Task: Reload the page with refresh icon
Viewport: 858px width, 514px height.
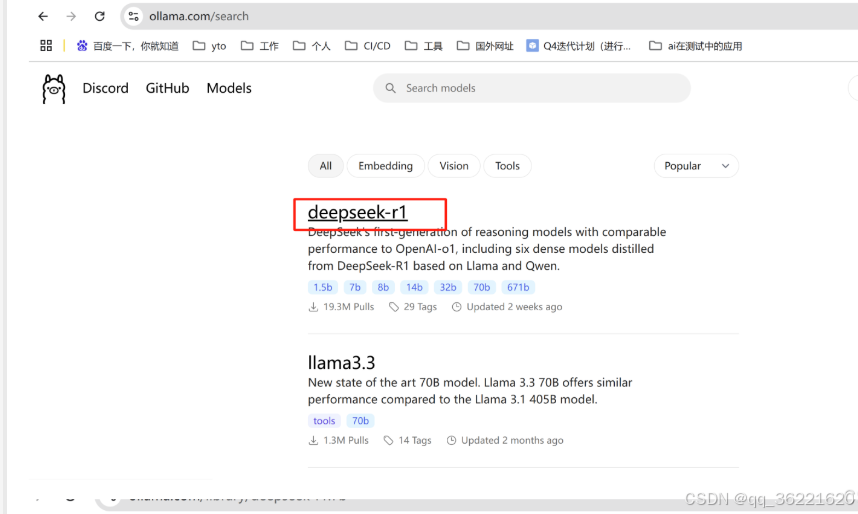Action: click(x=100, y=16)
